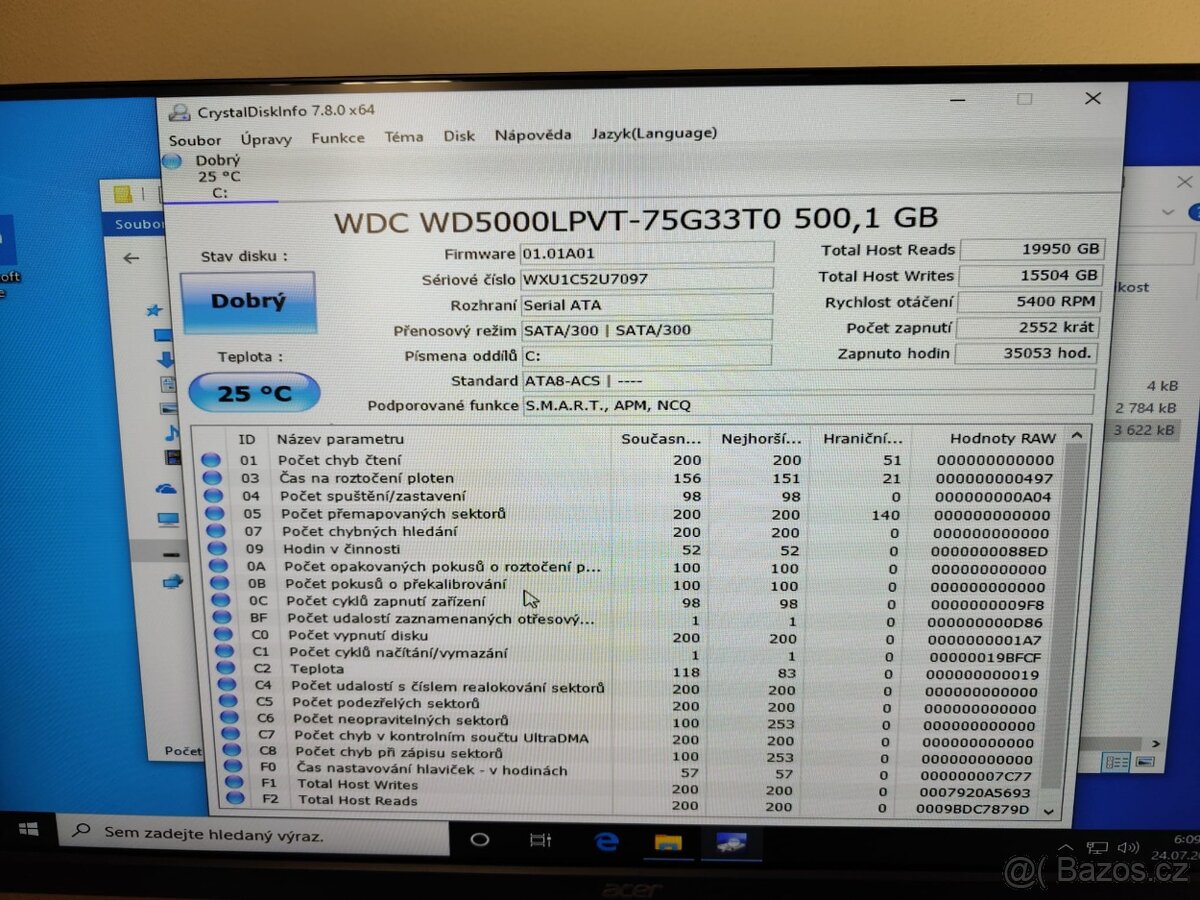Open Microsoft Edge from the taskbar
This screenshot has height=900, width=1200.
[x=604, y=843]
